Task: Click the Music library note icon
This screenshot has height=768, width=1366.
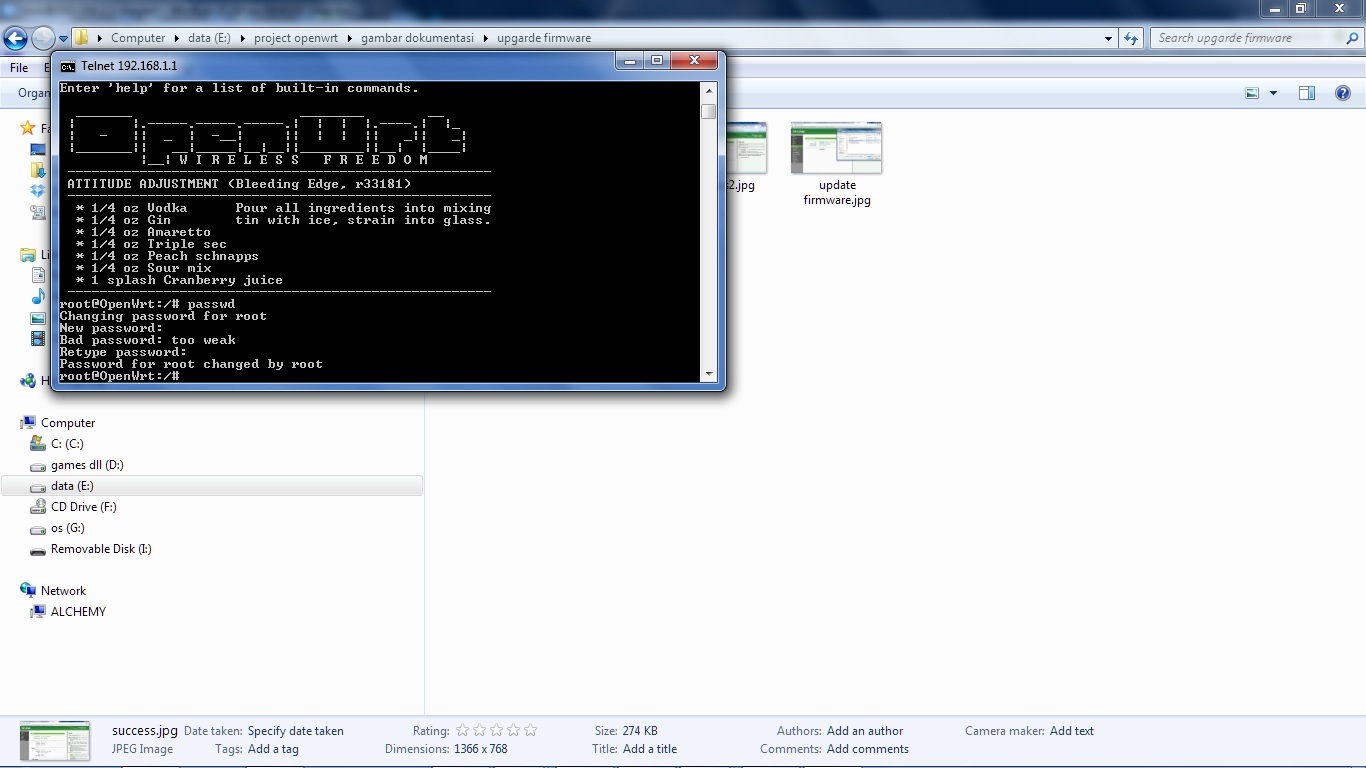Action: pyautogui.click(x=38, y=297)
